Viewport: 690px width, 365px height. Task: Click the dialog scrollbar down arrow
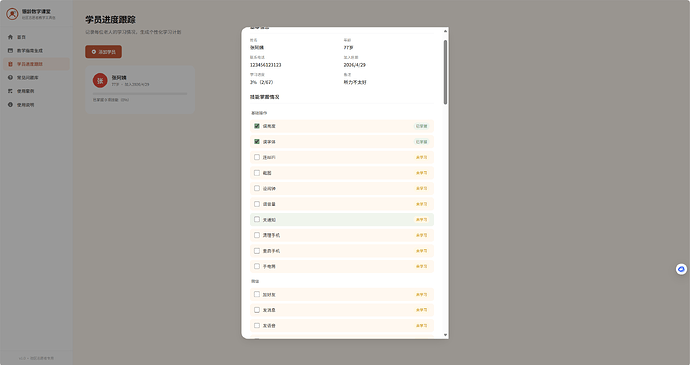[x=445, y=335]
